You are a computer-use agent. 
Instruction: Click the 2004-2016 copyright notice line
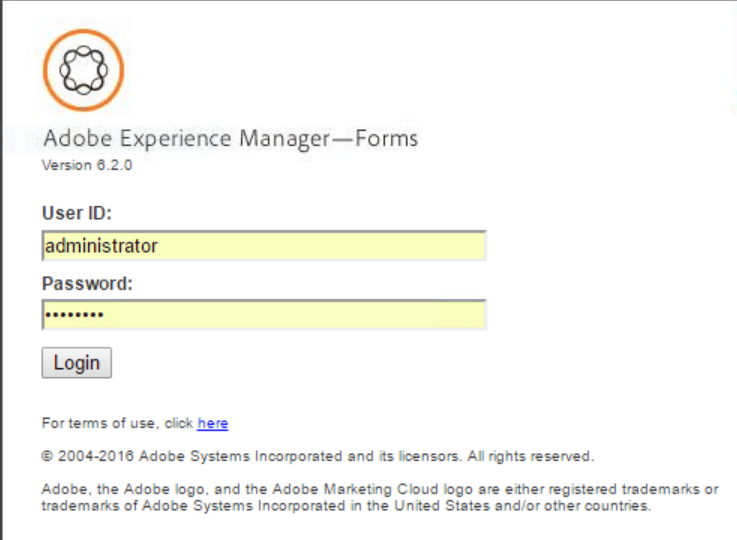(318, 456)
